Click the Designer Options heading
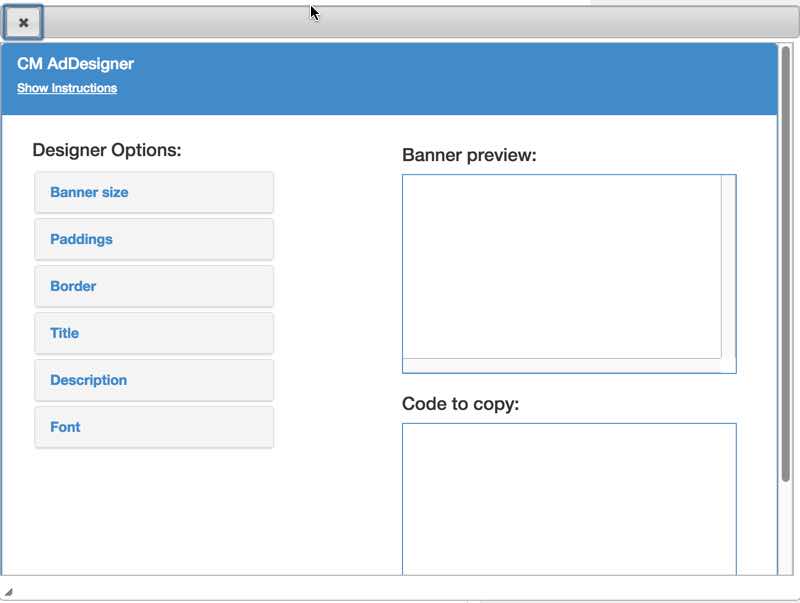This screenshot has height=603, width=800. (107, 150)
